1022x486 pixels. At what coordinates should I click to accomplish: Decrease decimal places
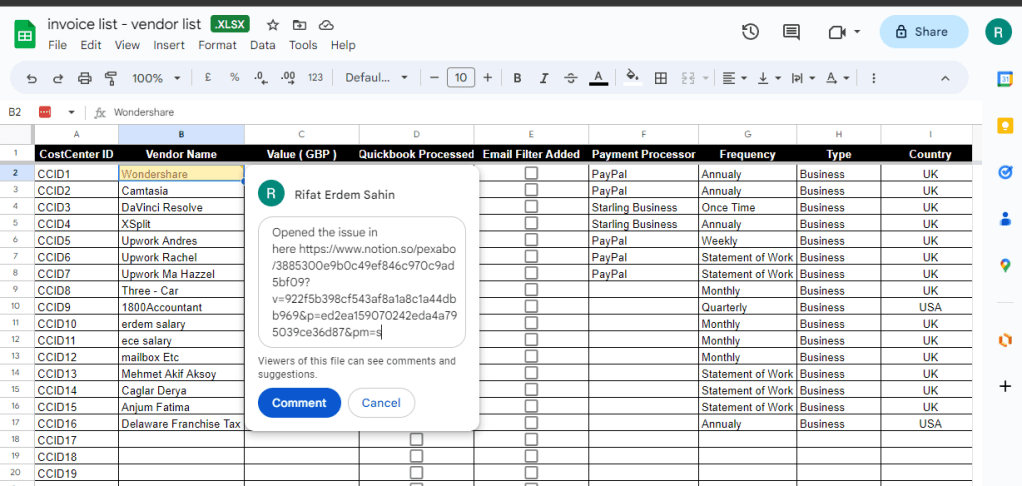261,78
